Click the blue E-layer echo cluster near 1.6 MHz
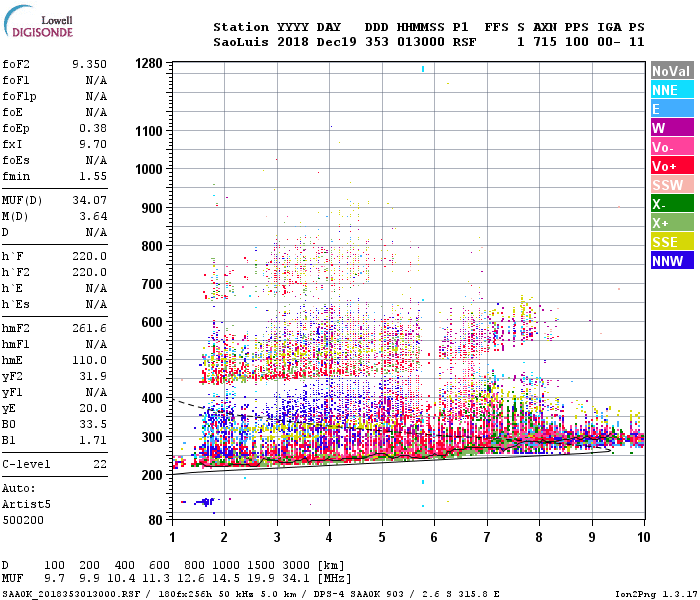This screenshot has width=700, height=600. click(204, 502)
